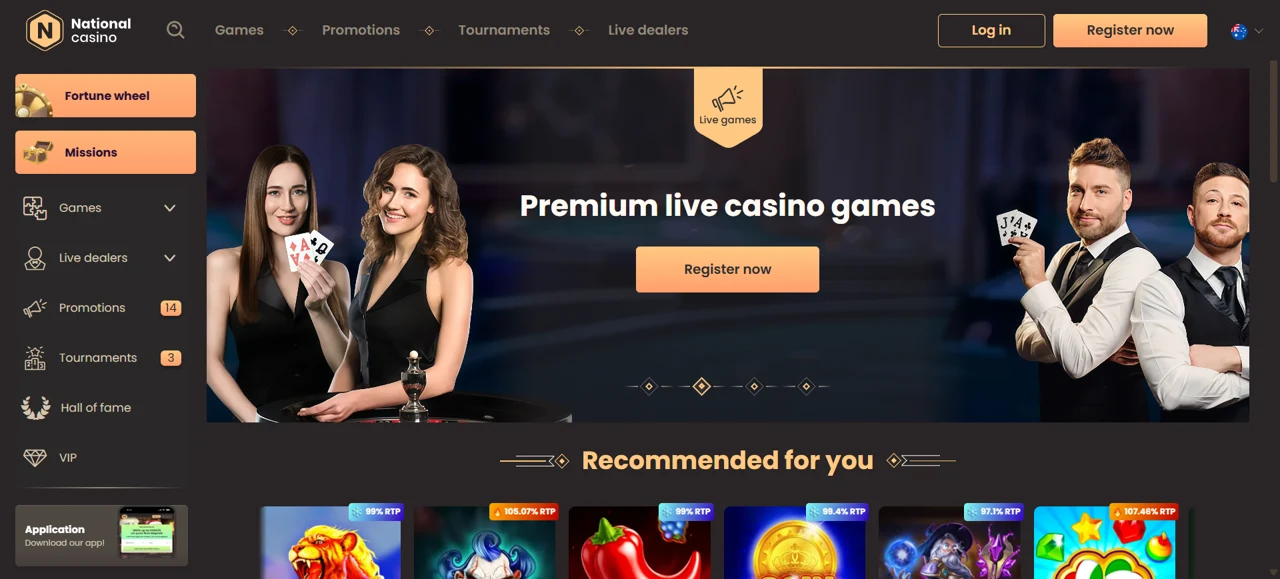
Task: Click the banner Register now button
Action: pos(727,269)
